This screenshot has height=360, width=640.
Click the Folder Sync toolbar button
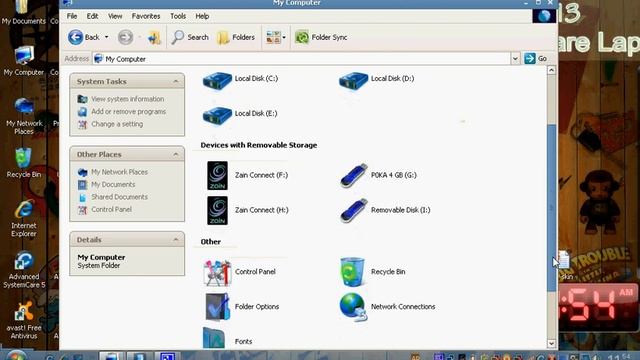click(x=321, y=37)
